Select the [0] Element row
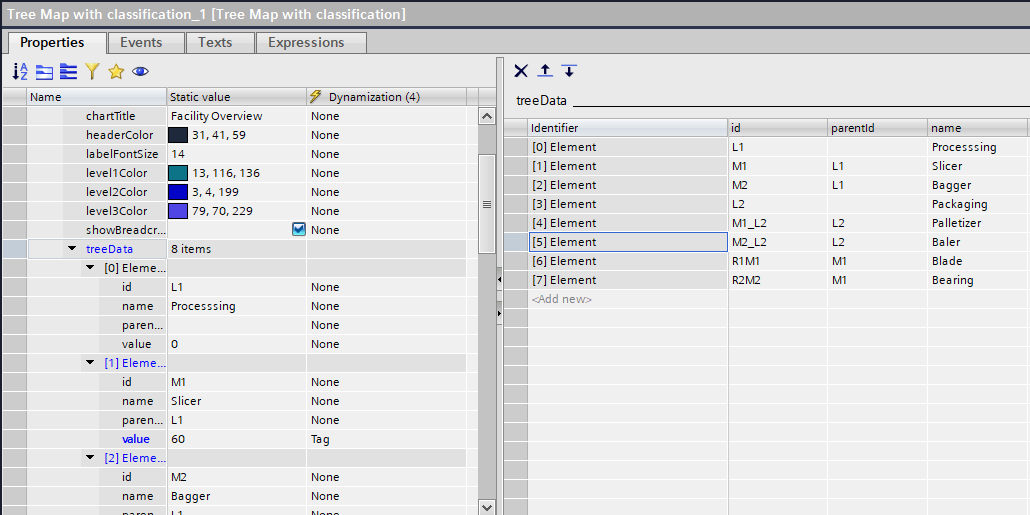Viewport: 1030px width, 515px height. coord(628,147)
